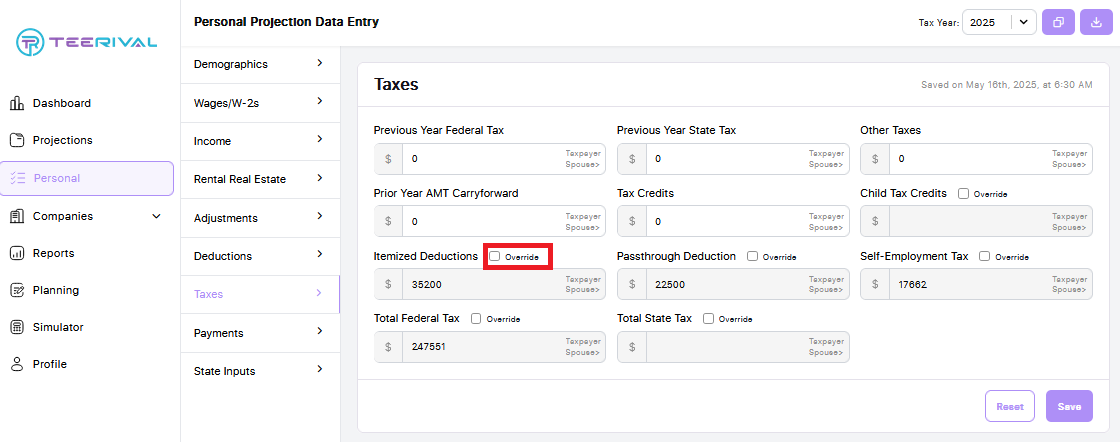
Task: Expand the Demographics section chevron
Action: 320,63
